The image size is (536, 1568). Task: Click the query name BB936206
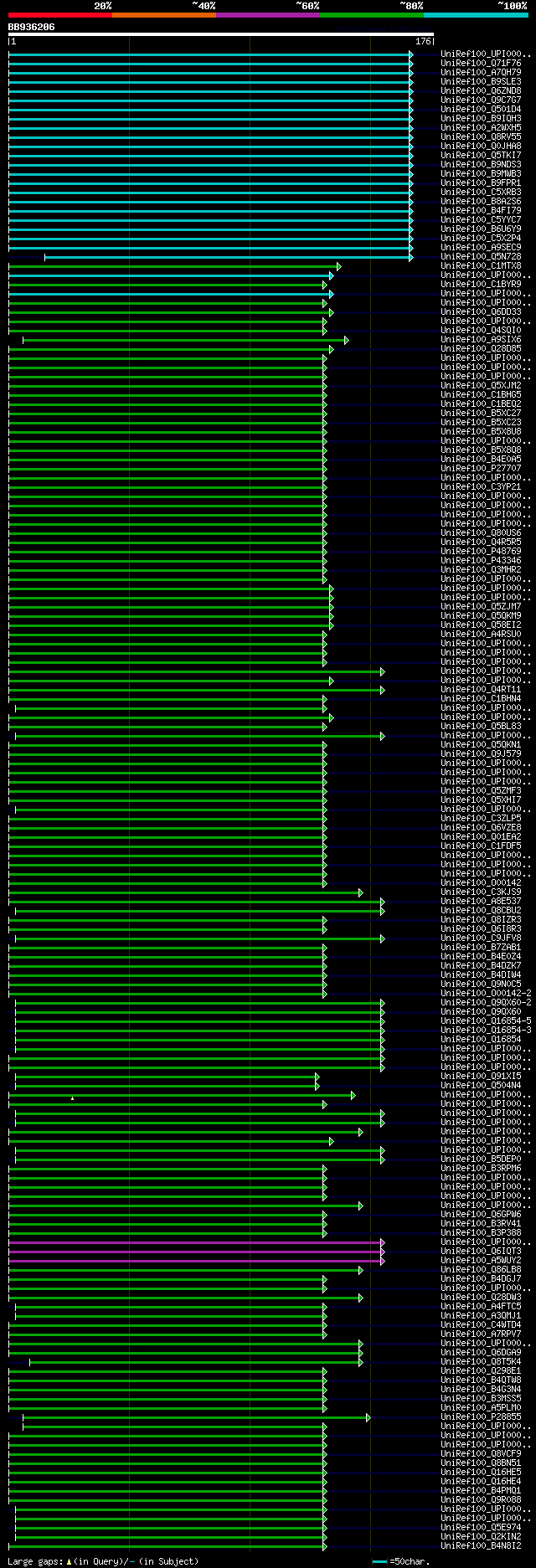pos(32,27)
